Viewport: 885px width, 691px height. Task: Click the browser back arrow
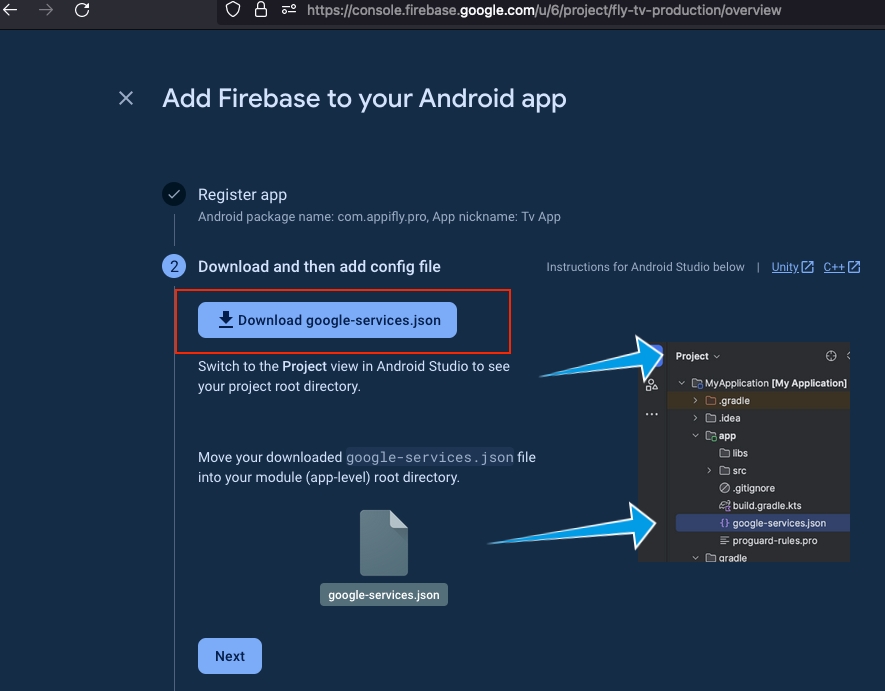pos(11,10)
